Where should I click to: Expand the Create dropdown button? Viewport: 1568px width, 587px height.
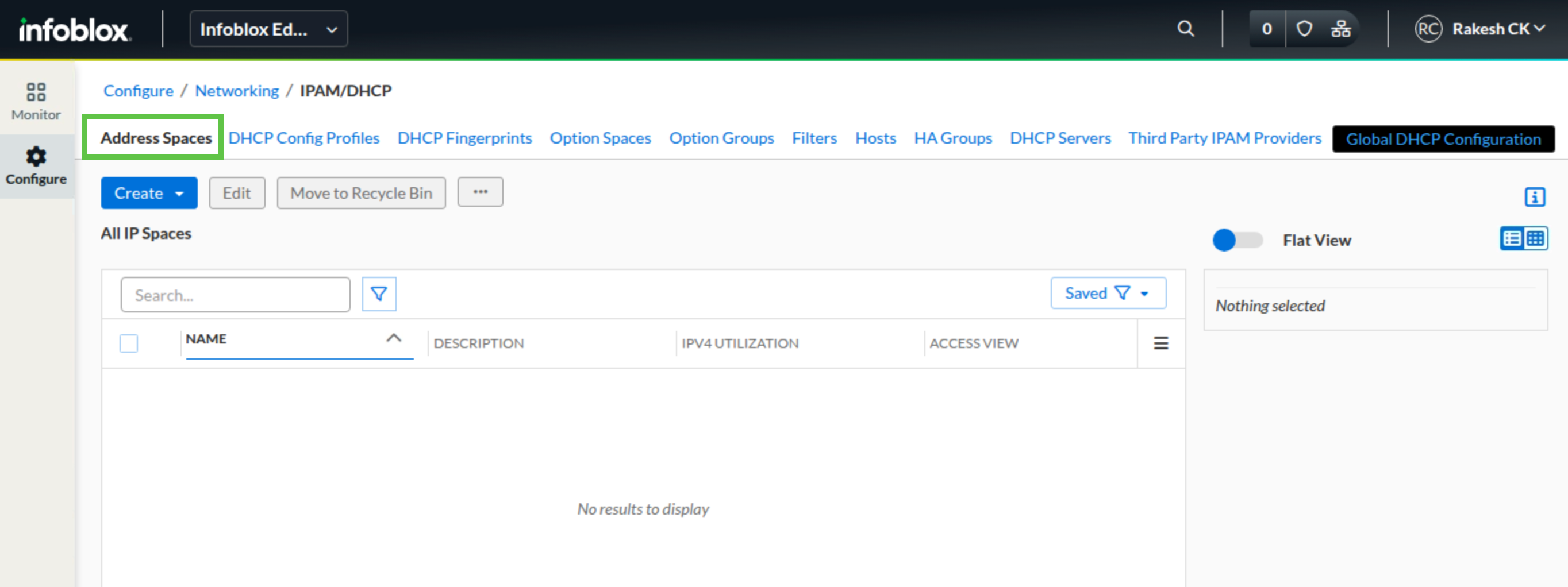tap(149, 194)
